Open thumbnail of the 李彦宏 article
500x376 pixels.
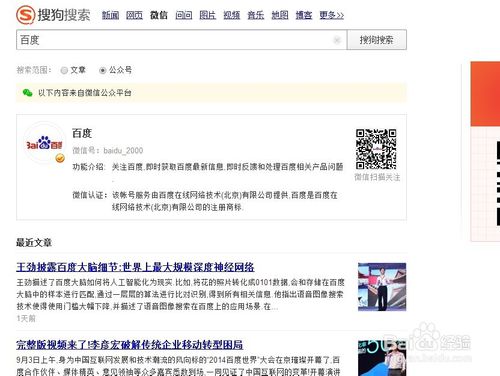point(382,358)
